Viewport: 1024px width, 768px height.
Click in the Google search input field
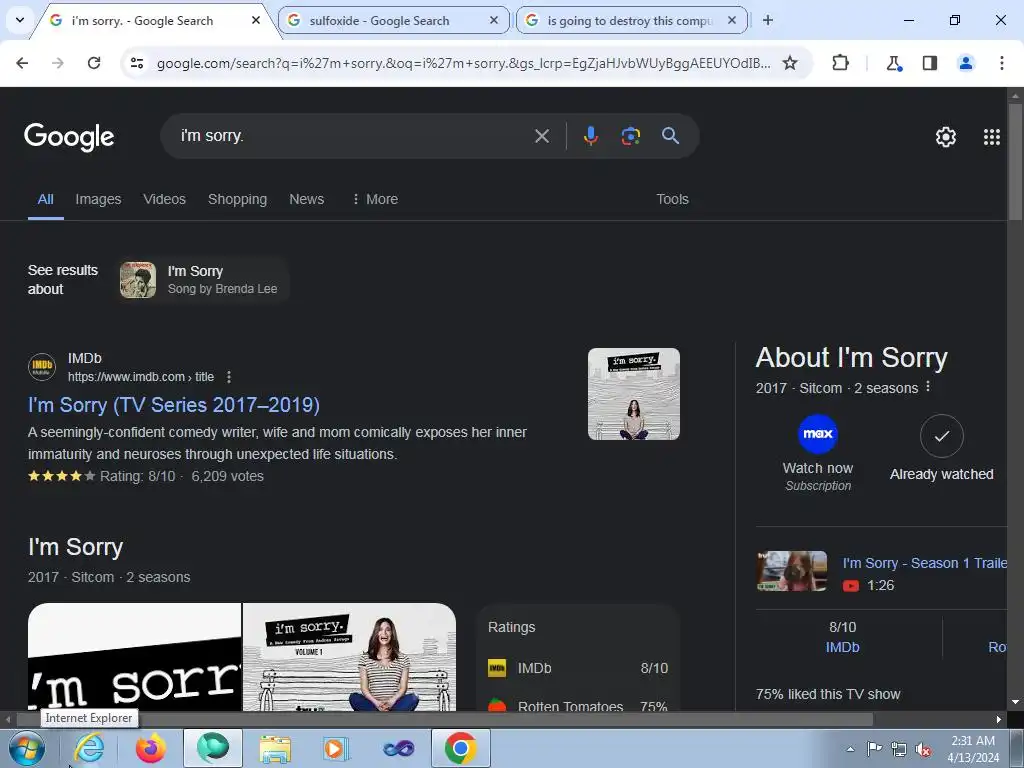[353, 136]
